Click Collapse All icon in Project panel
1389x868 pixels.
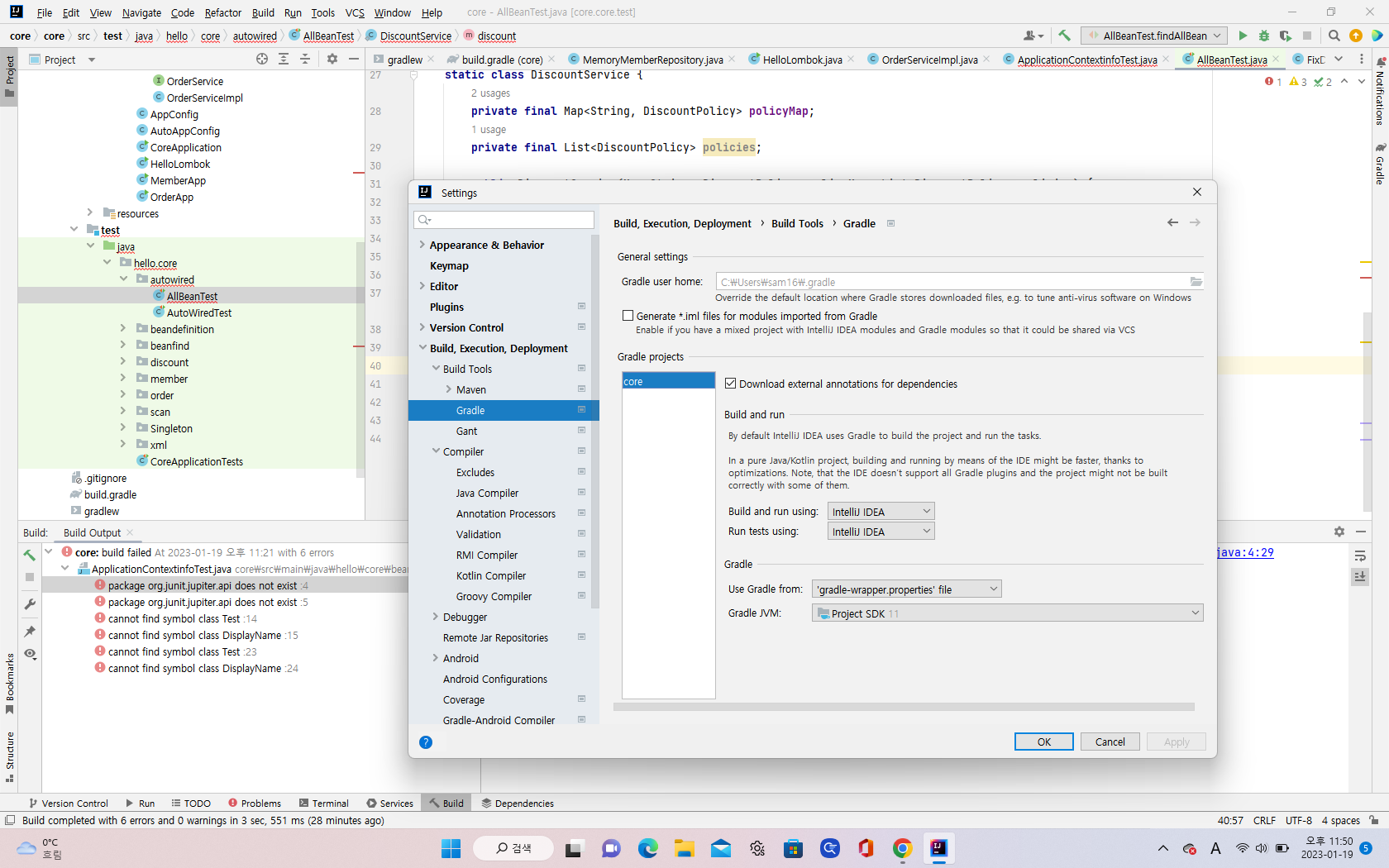305,59
